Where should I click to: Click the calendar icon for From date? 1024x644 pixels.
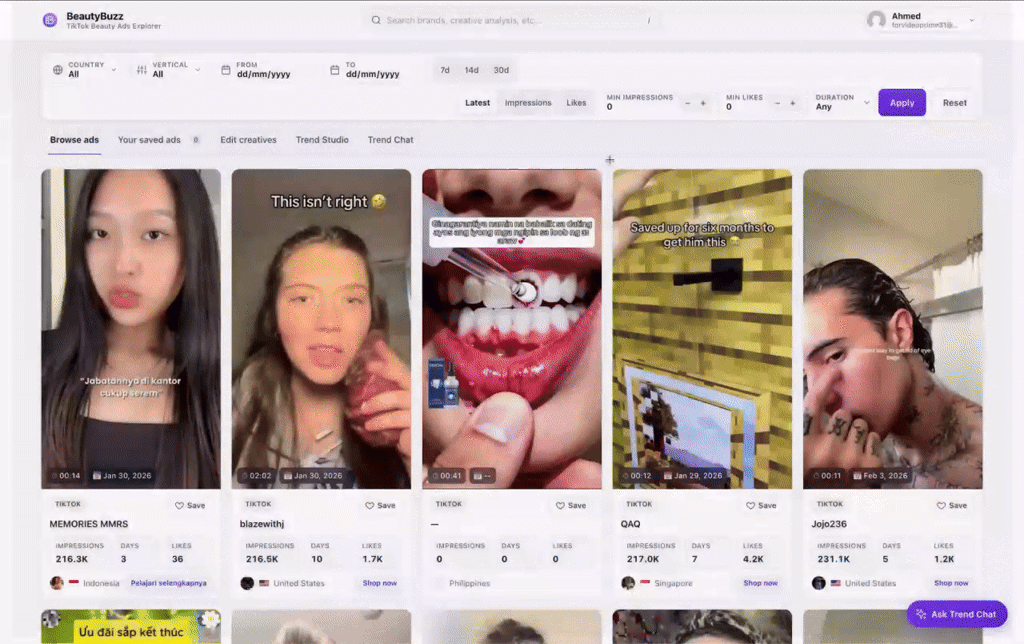click(x=226, y=70)
